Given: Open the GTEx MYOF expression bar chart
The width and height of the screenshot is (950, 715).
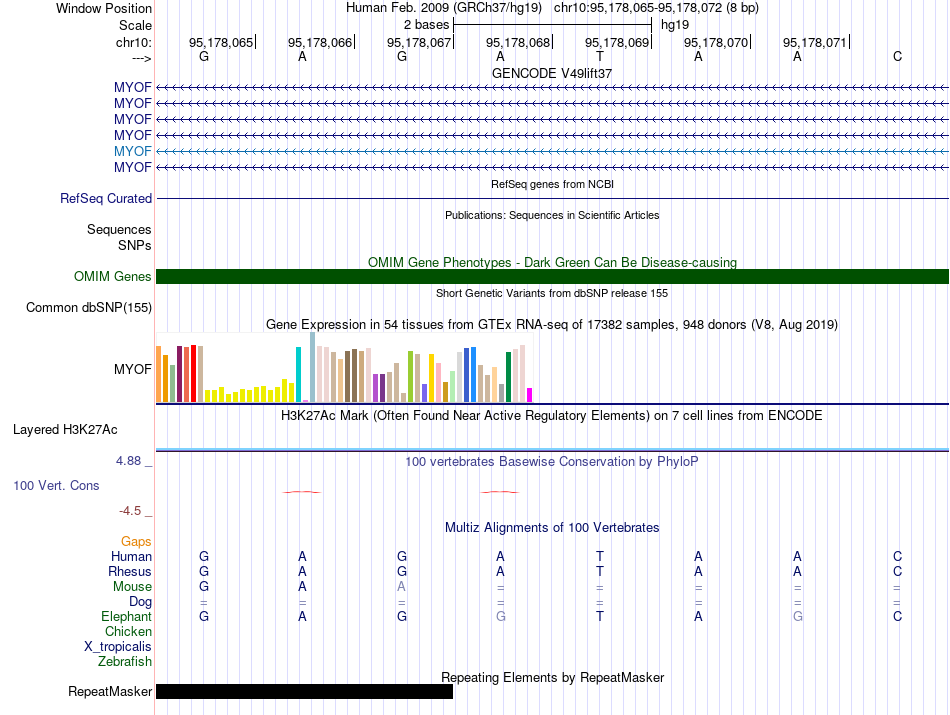Looking at the screenshot, I should point(344,368).
